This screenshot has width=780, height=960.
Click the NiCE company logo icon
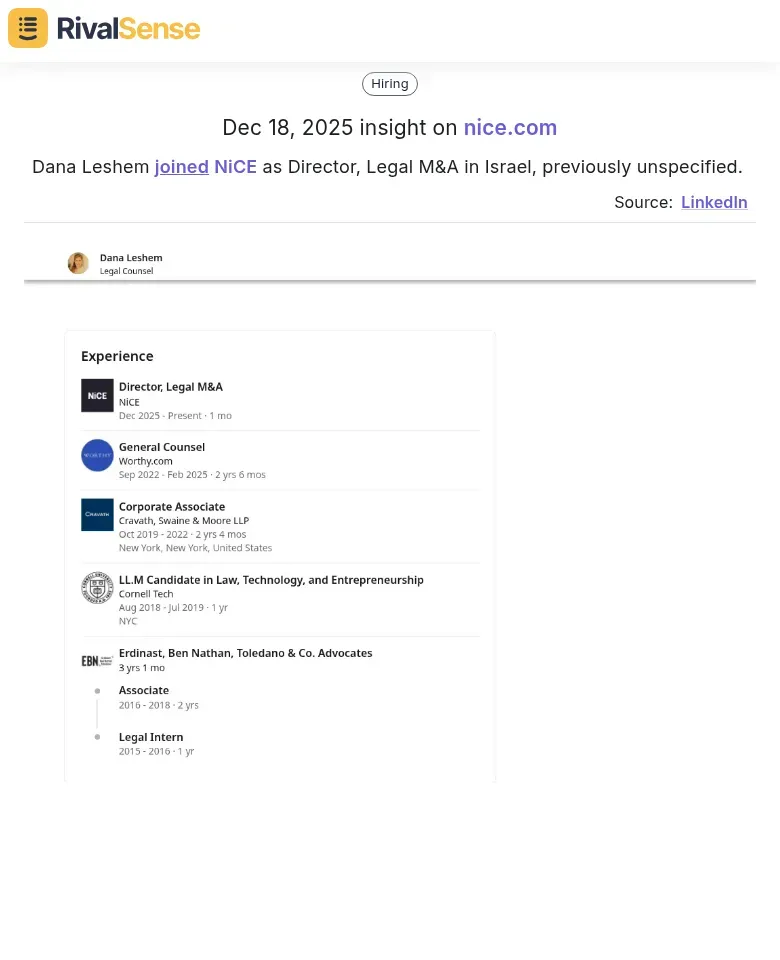pos(97,396)
